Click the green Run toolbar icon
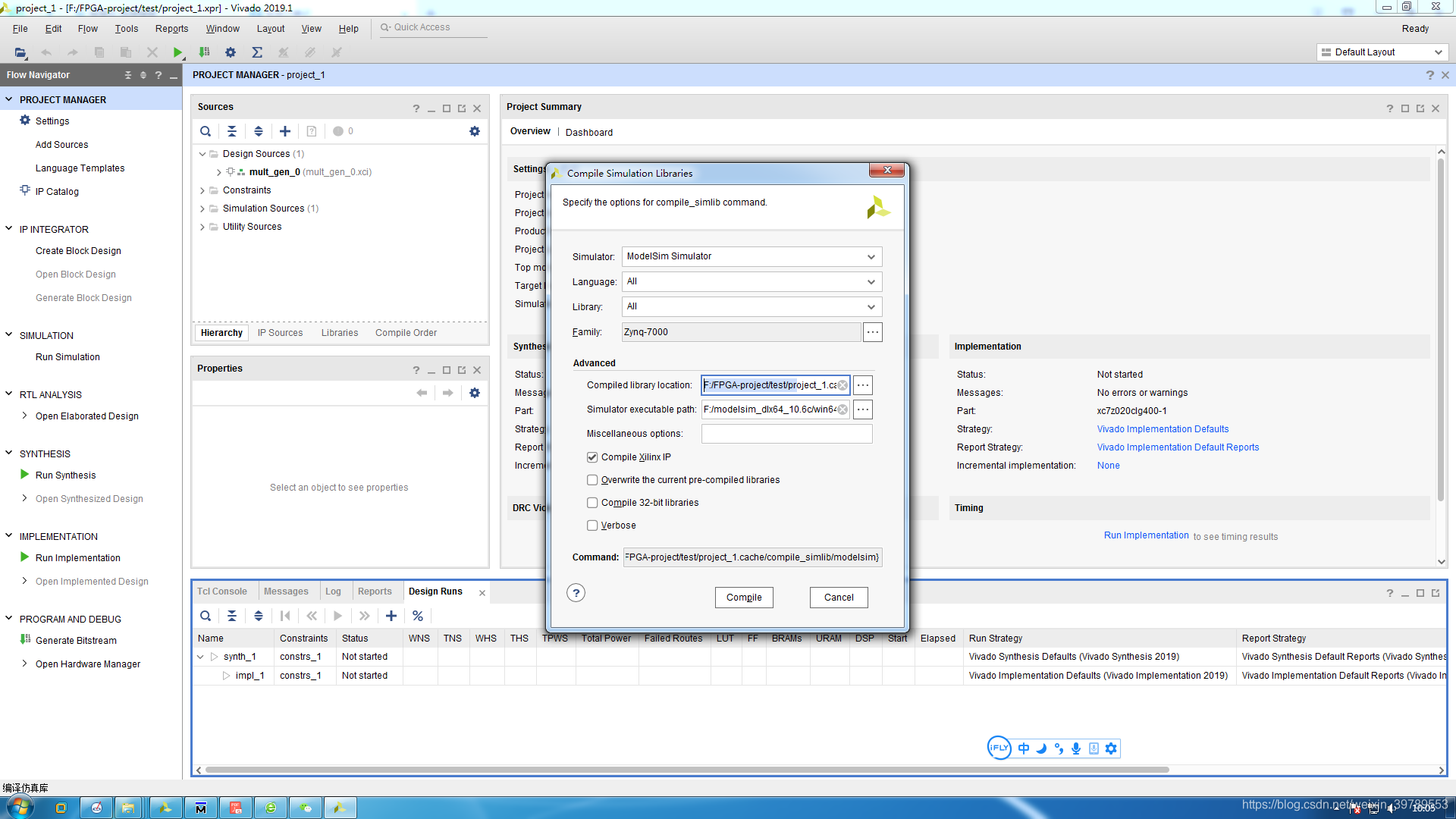Image resolution: width=1456 pixels, height=819 pixels. pyautogui.click(x=177, y=52)
